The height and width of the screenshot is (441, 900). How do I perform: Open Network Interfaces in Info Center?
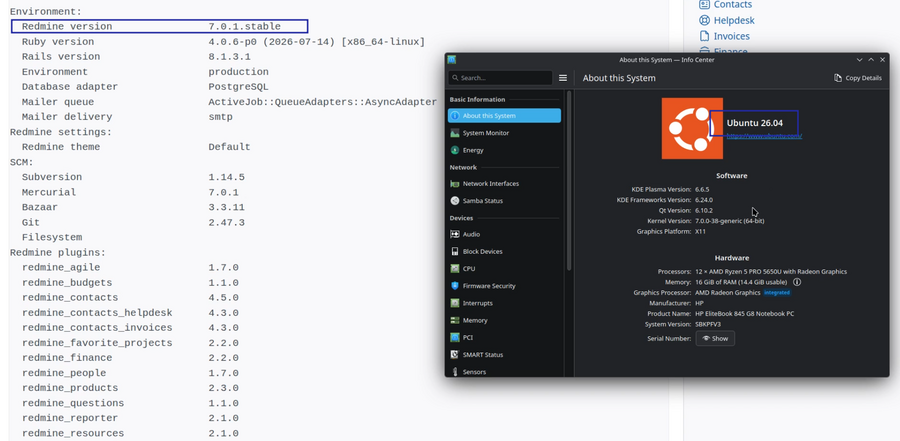tap(505, 184)
